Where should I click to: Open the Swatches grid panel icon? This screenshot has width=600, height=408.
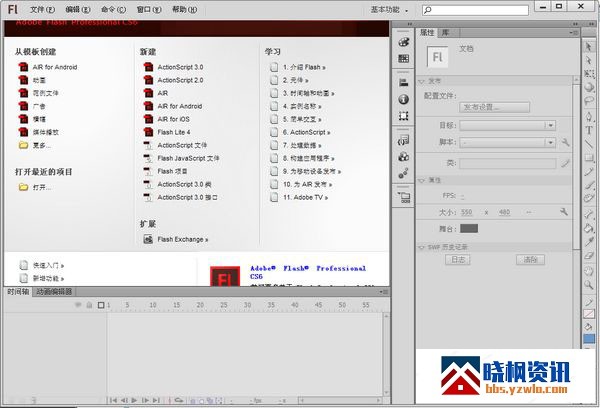pos(403,58)
